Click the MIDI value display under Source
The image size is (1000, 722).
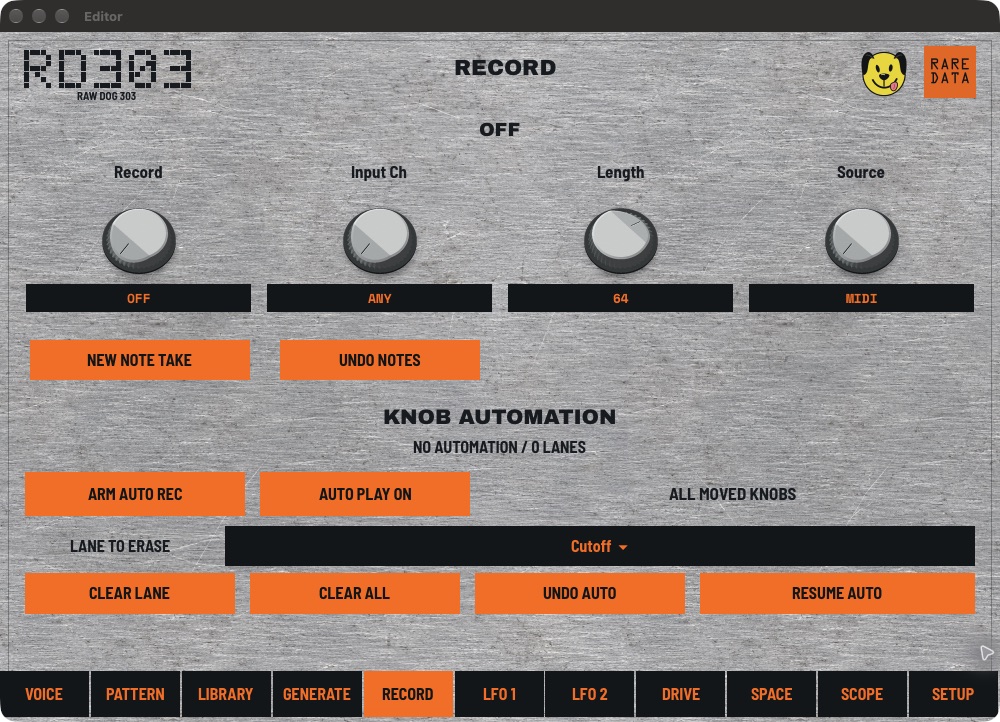pyautogui.click(x=862, y=298)
